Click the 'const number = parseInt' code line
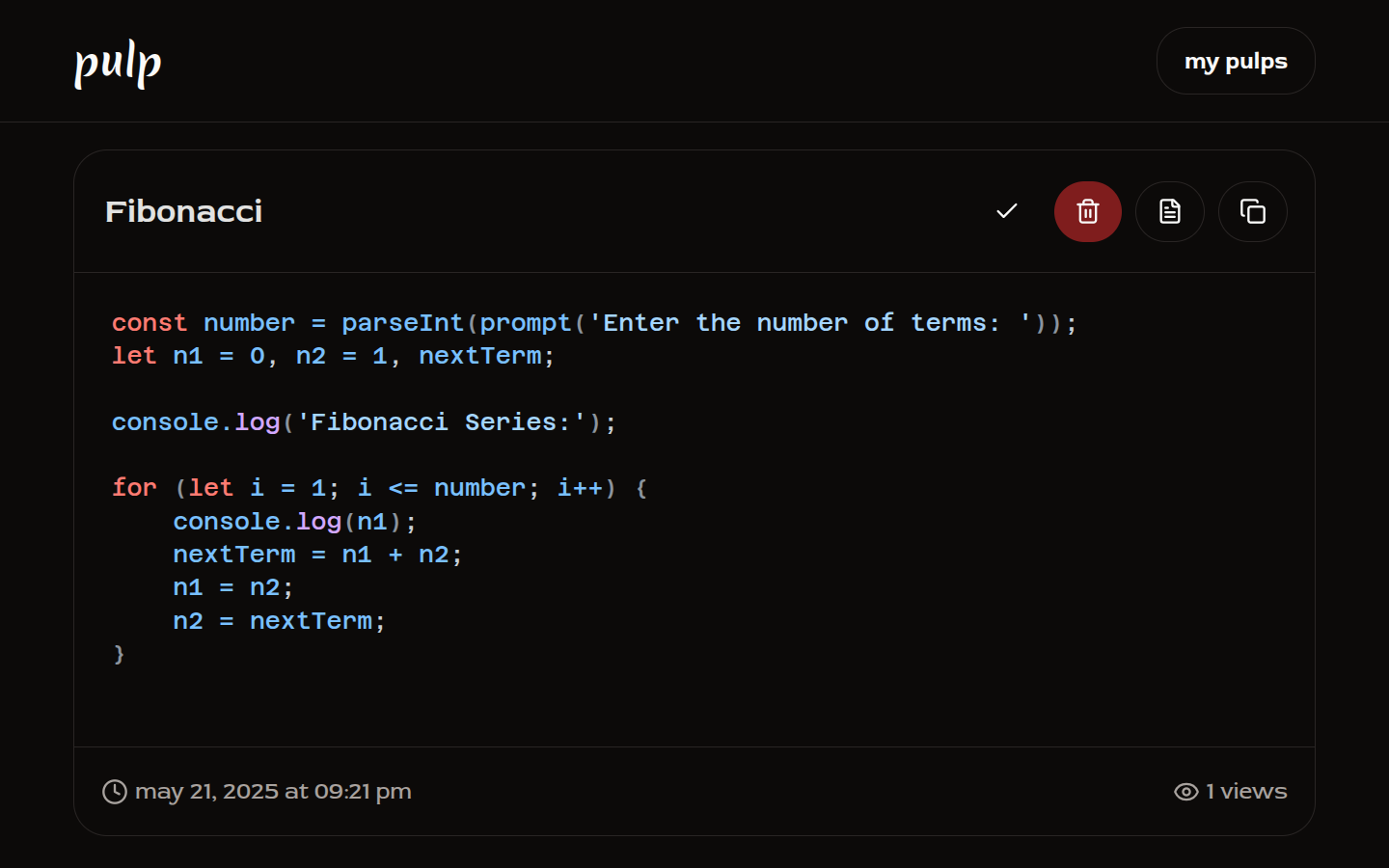1389x868 pixels. [x=594, y=323]
